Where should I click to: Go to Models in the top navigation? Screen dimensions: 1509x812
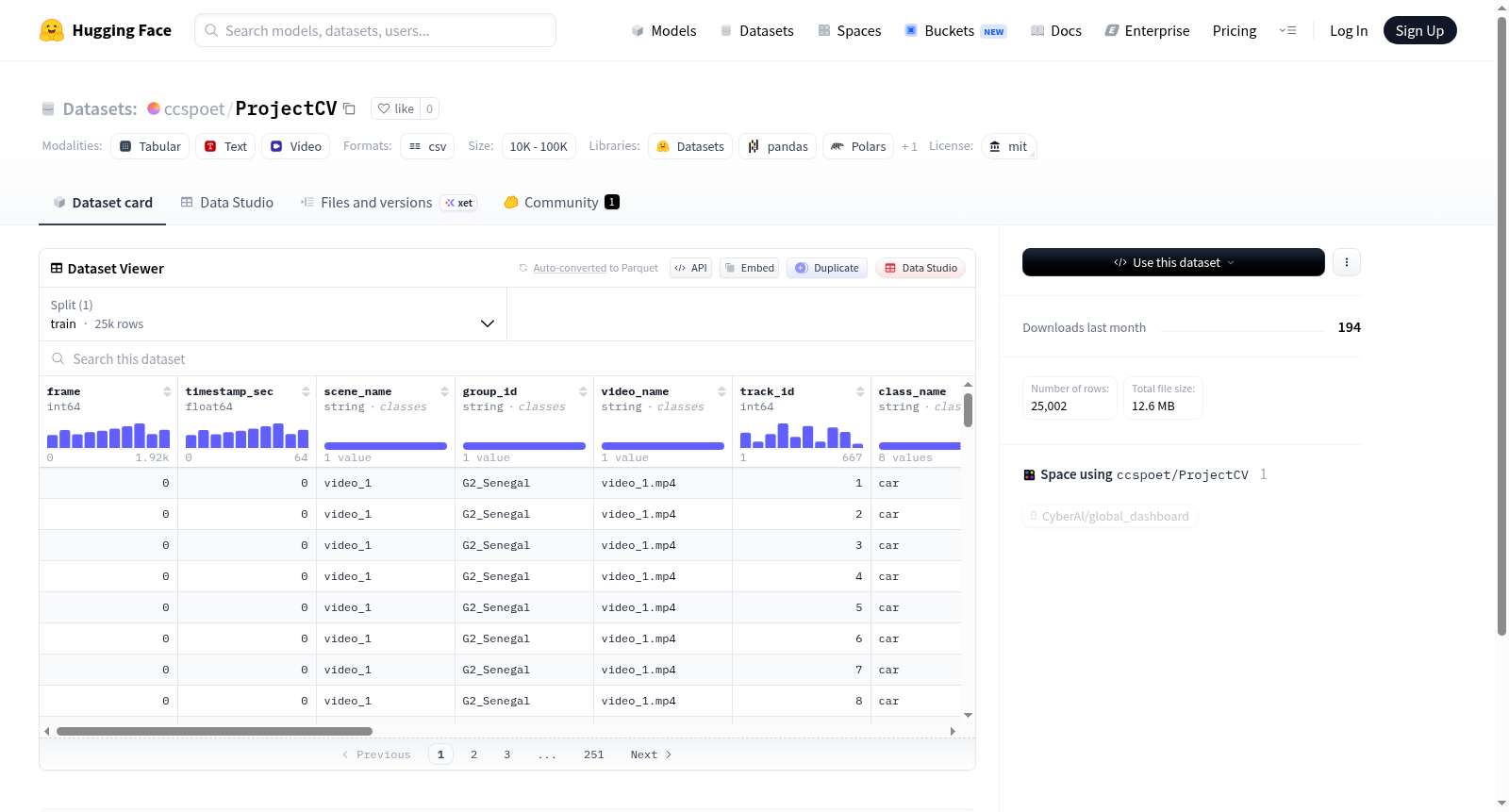664,31
